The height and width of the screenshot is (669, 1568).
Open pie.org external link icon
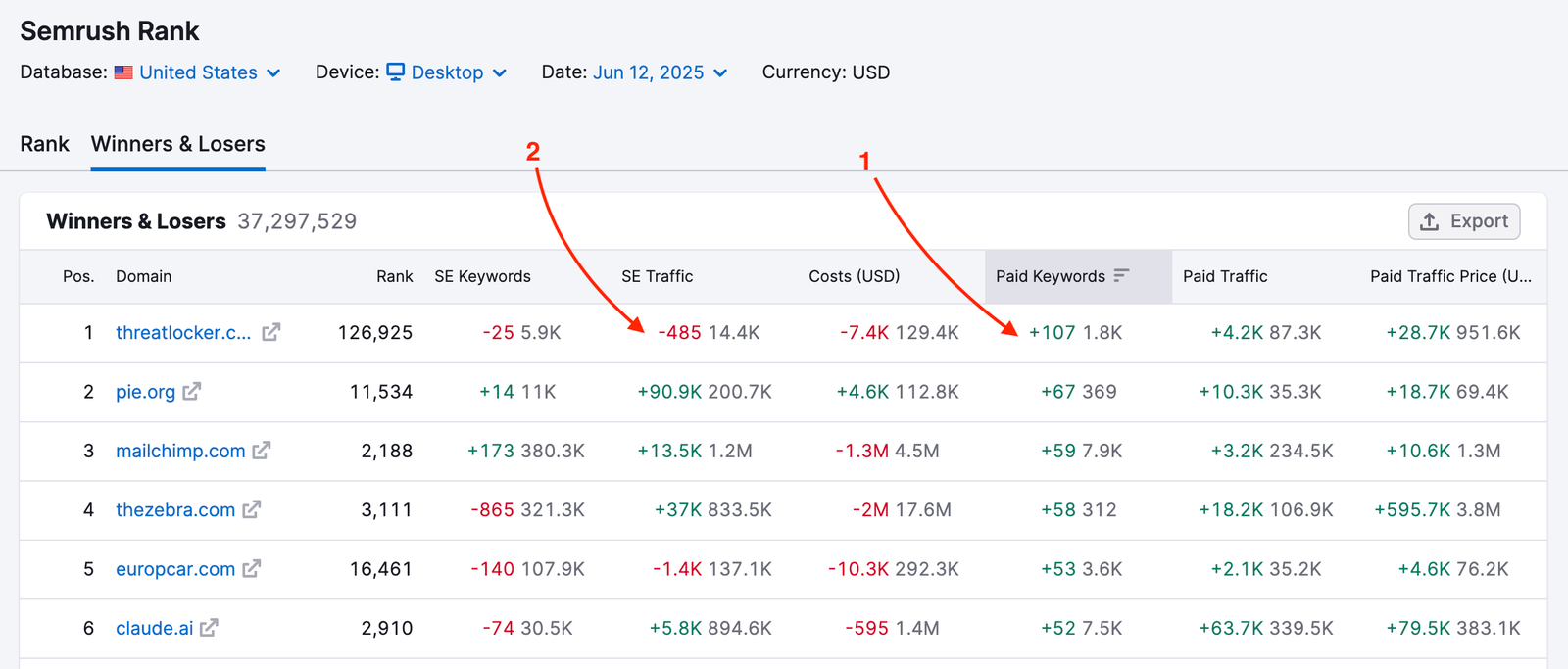coord(192,392)
